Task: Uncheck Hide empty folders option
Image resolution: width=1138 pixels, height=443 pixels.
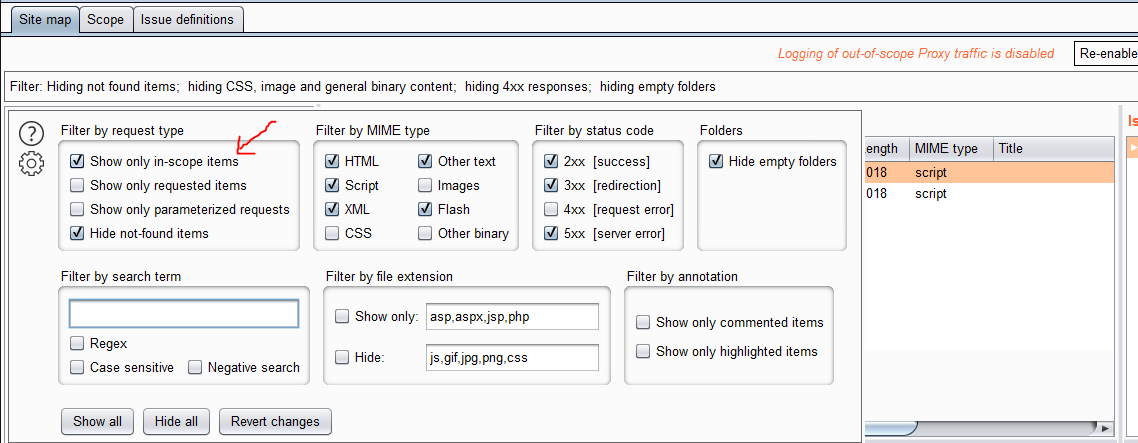Action: click(x=716, y=161)
